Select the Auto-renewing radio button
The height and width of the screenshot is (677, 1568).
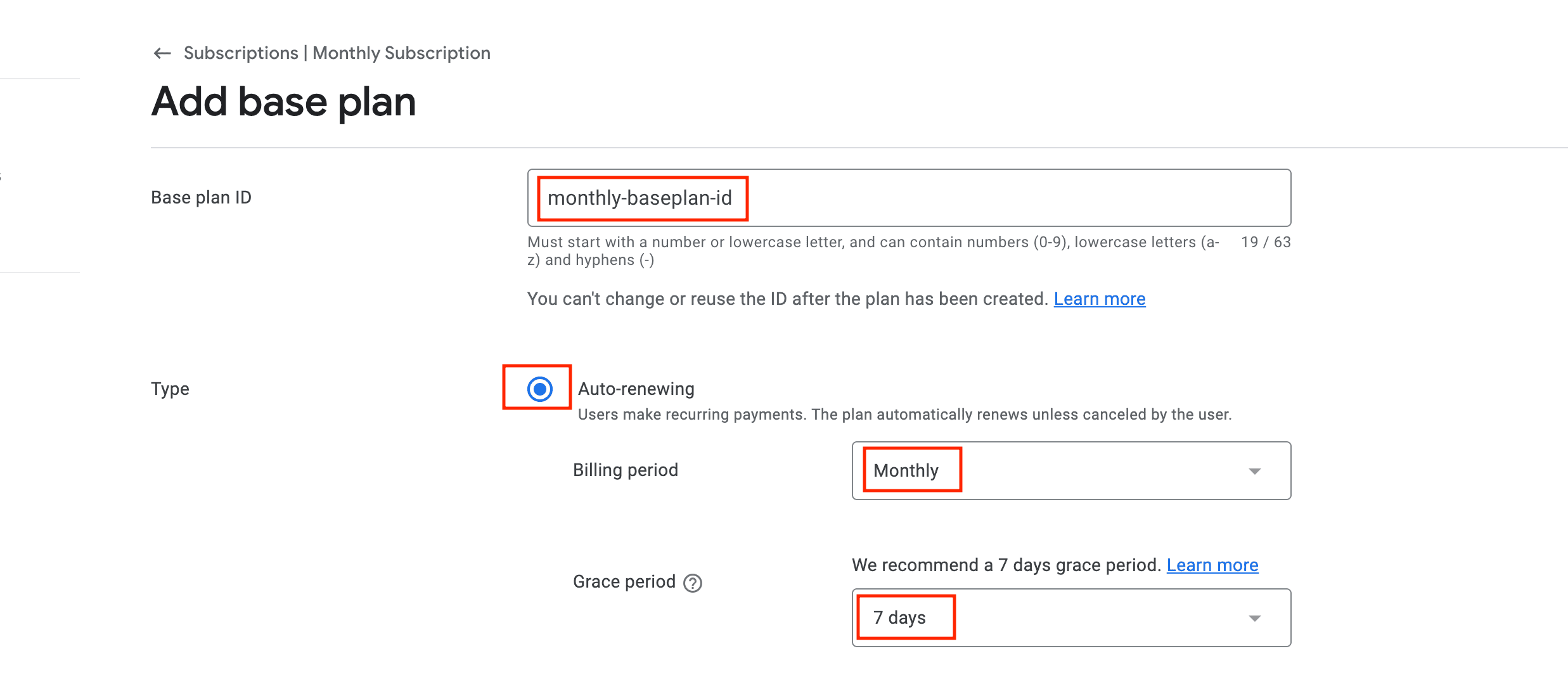[539, 389]
